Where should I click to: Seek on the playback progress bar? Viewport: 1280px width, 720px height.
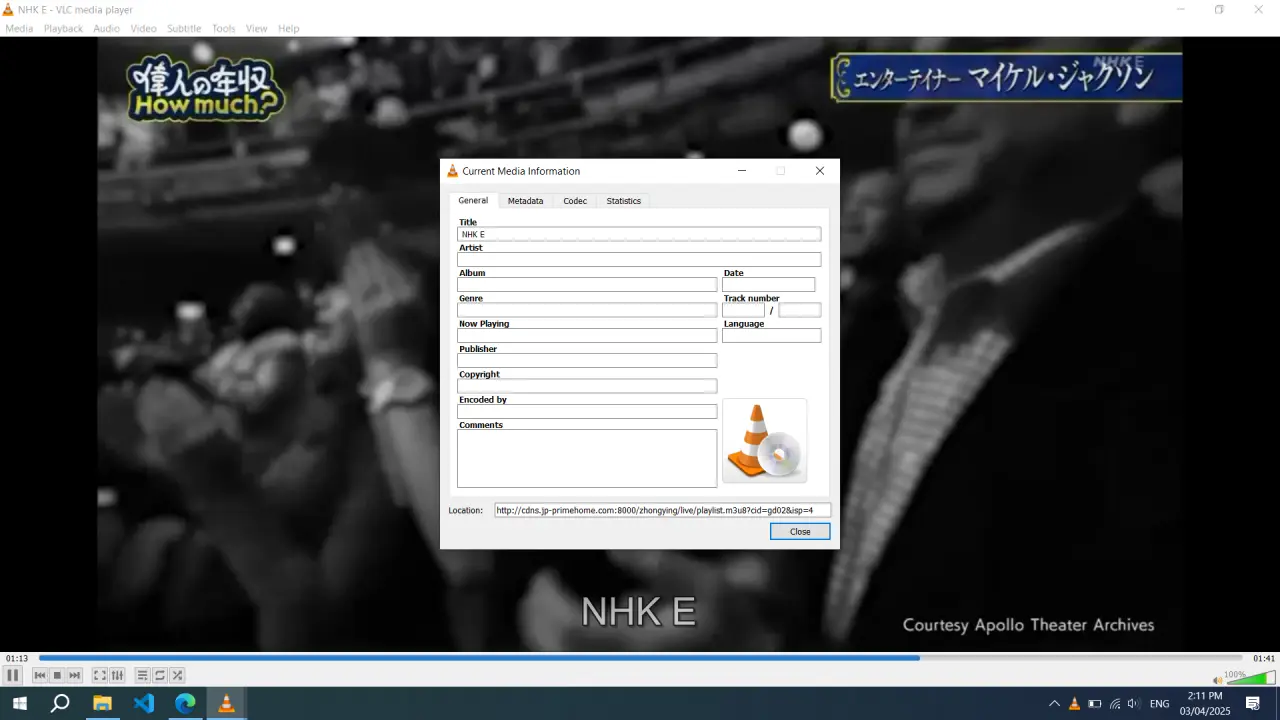pyautogui.click(x=640, y=658)
